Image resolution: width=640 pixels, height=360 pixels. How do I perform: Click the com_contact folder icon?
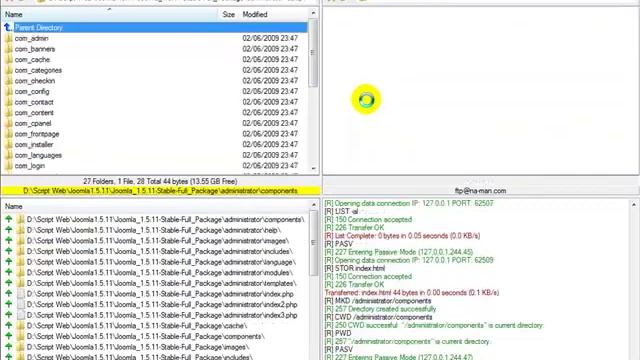point(8,102)
